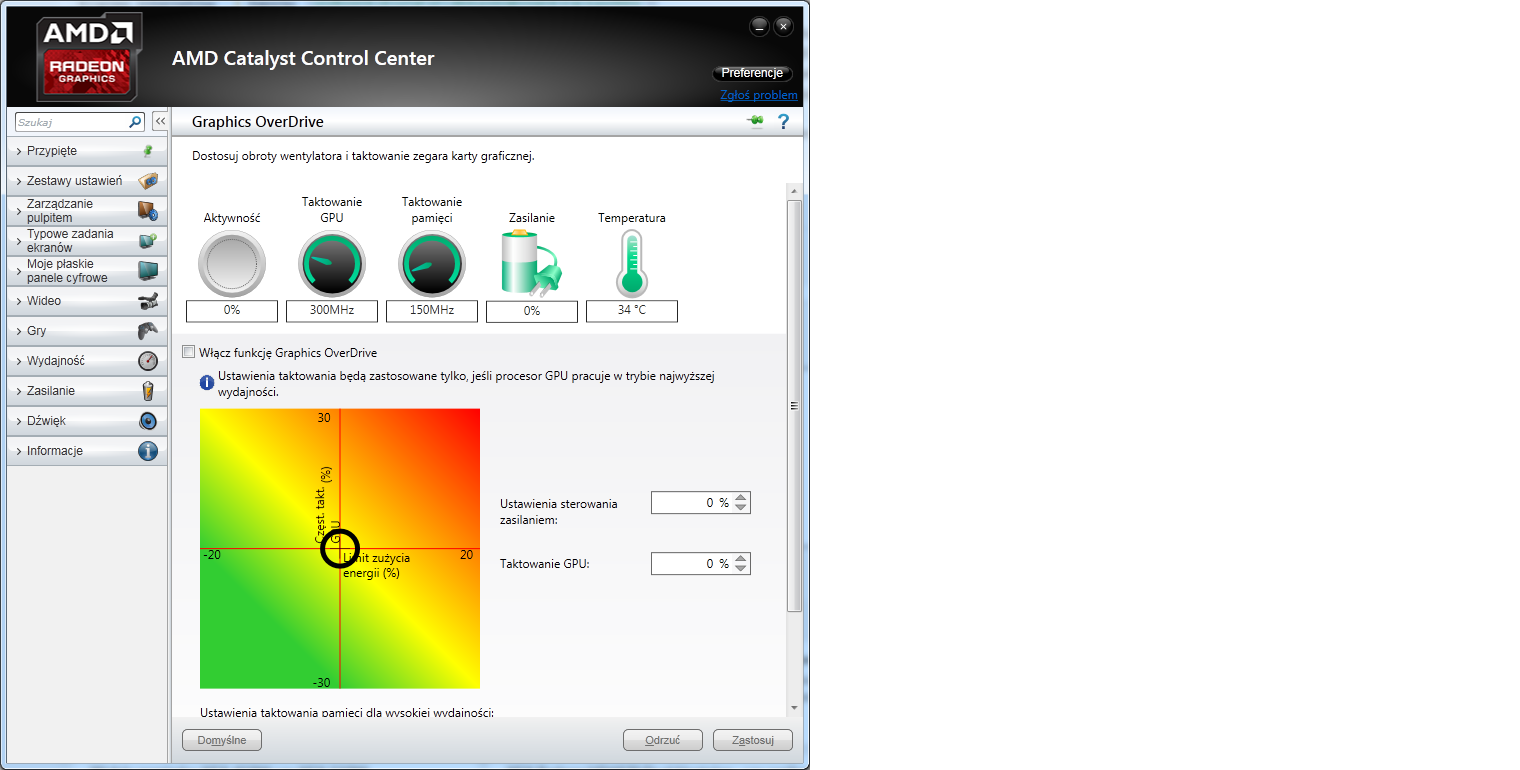Click the Typowe zadania ekranów icon

[148, 241]
